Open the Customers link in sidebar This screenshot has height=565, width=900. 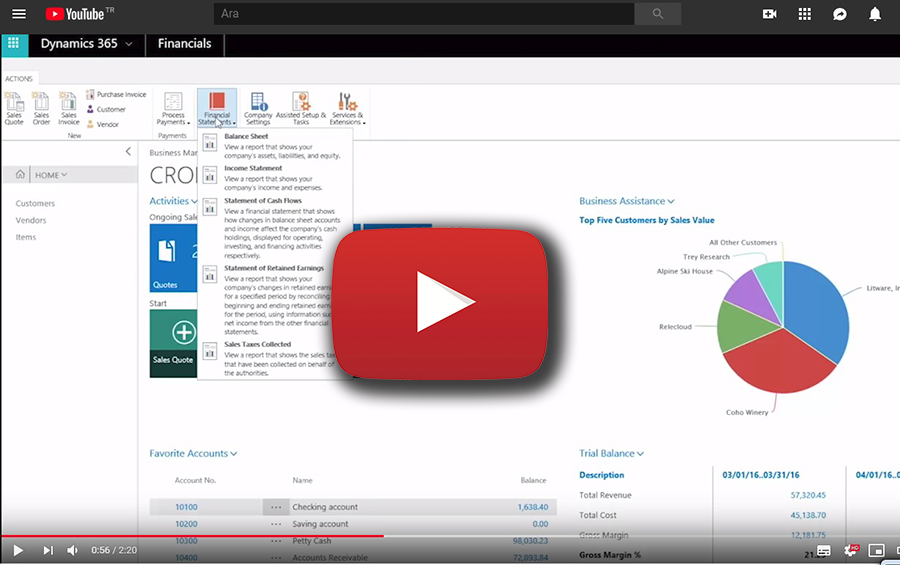[35, 203]
